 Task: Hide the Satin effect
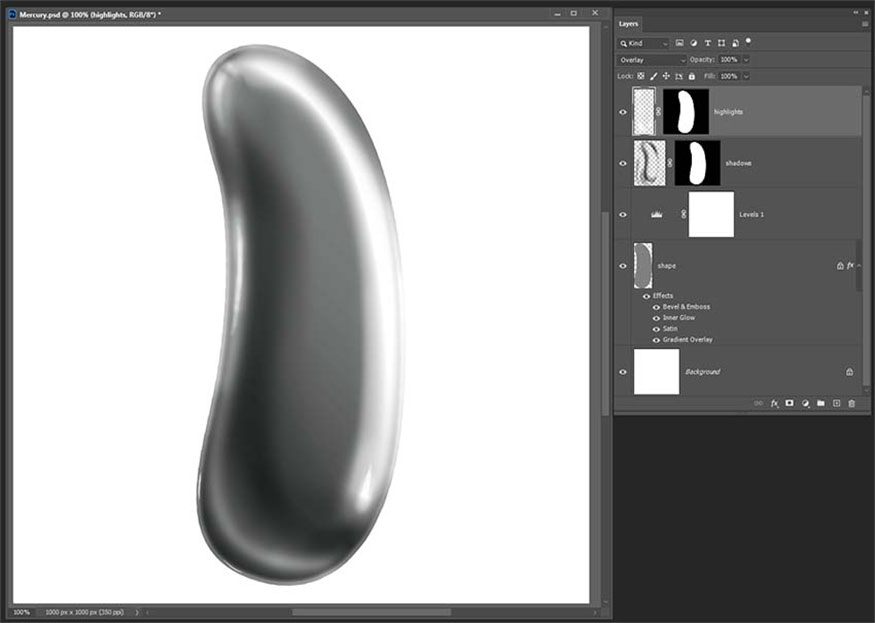coord(656,329)
